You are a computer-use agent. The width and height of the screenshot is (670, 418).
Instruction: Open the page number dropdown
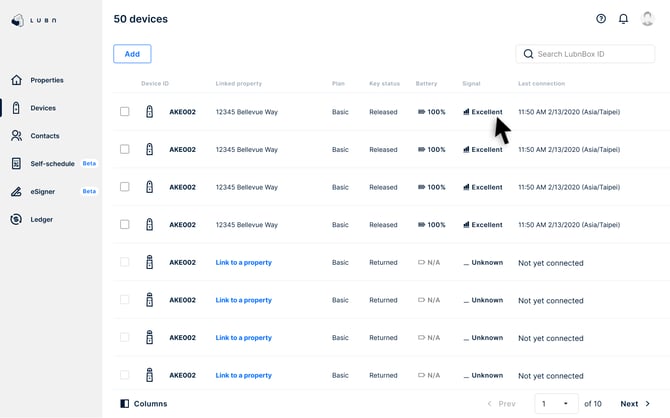click(555, 404)
